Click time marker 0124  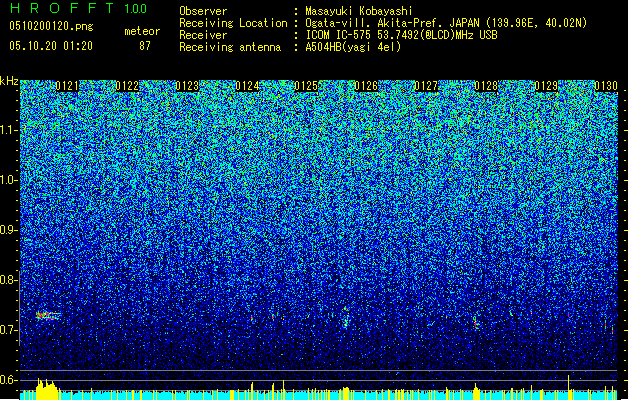click(x=247, y=86)
